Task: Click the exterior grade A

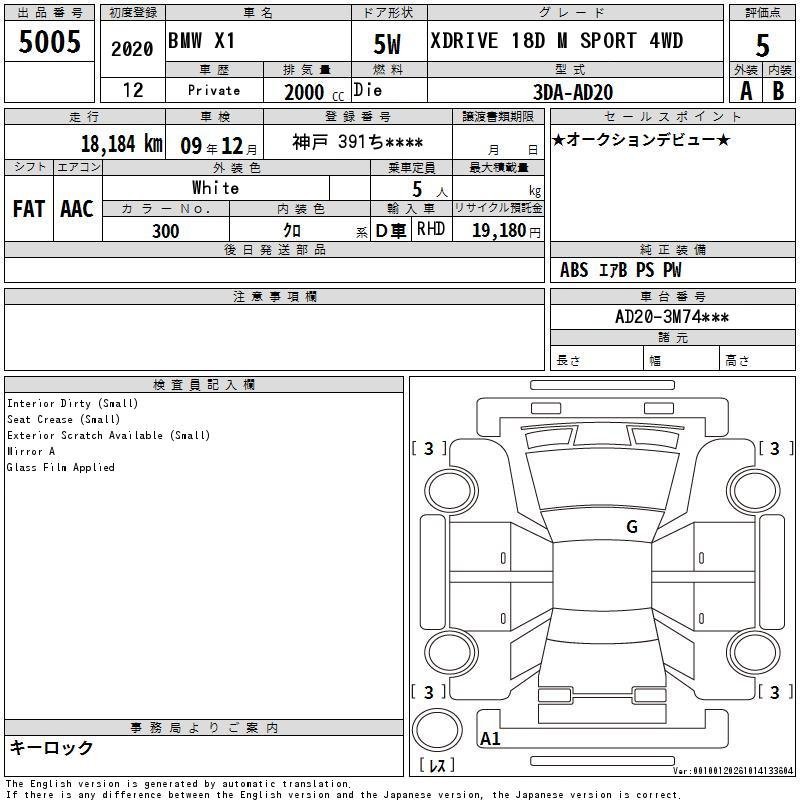Action: click(746, 91)
